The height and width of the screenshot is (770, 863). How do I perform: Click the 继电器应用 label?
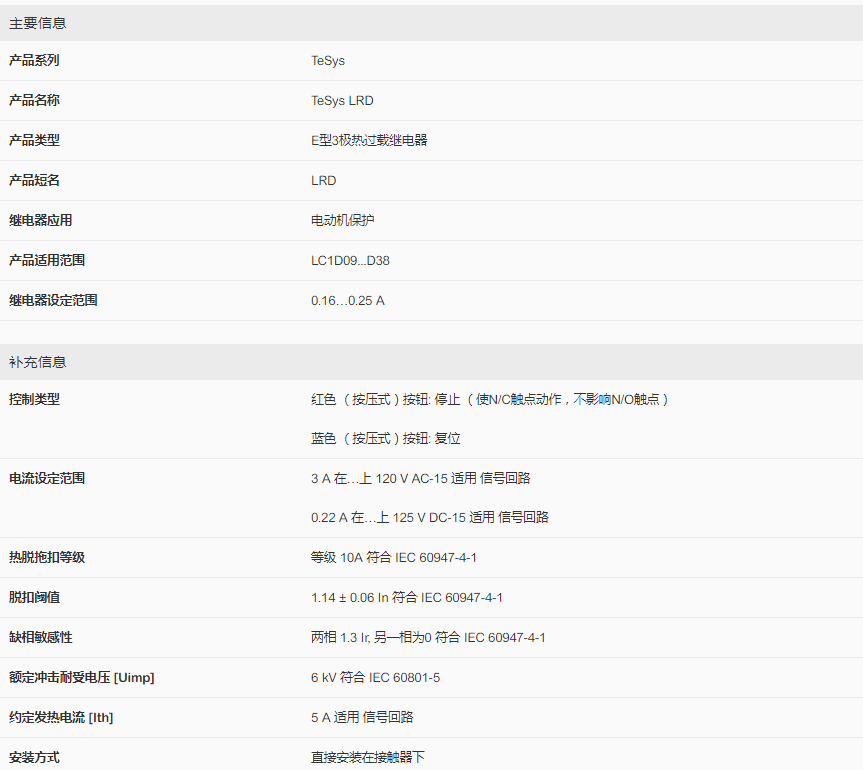[x=41, y=221]
